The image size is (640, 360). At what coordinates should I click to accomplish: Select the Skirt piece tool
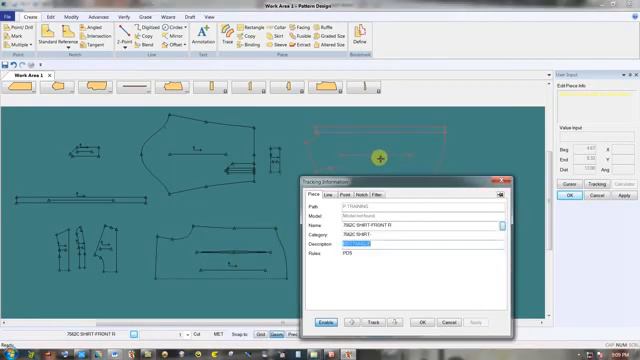click(x=275, y=36)
